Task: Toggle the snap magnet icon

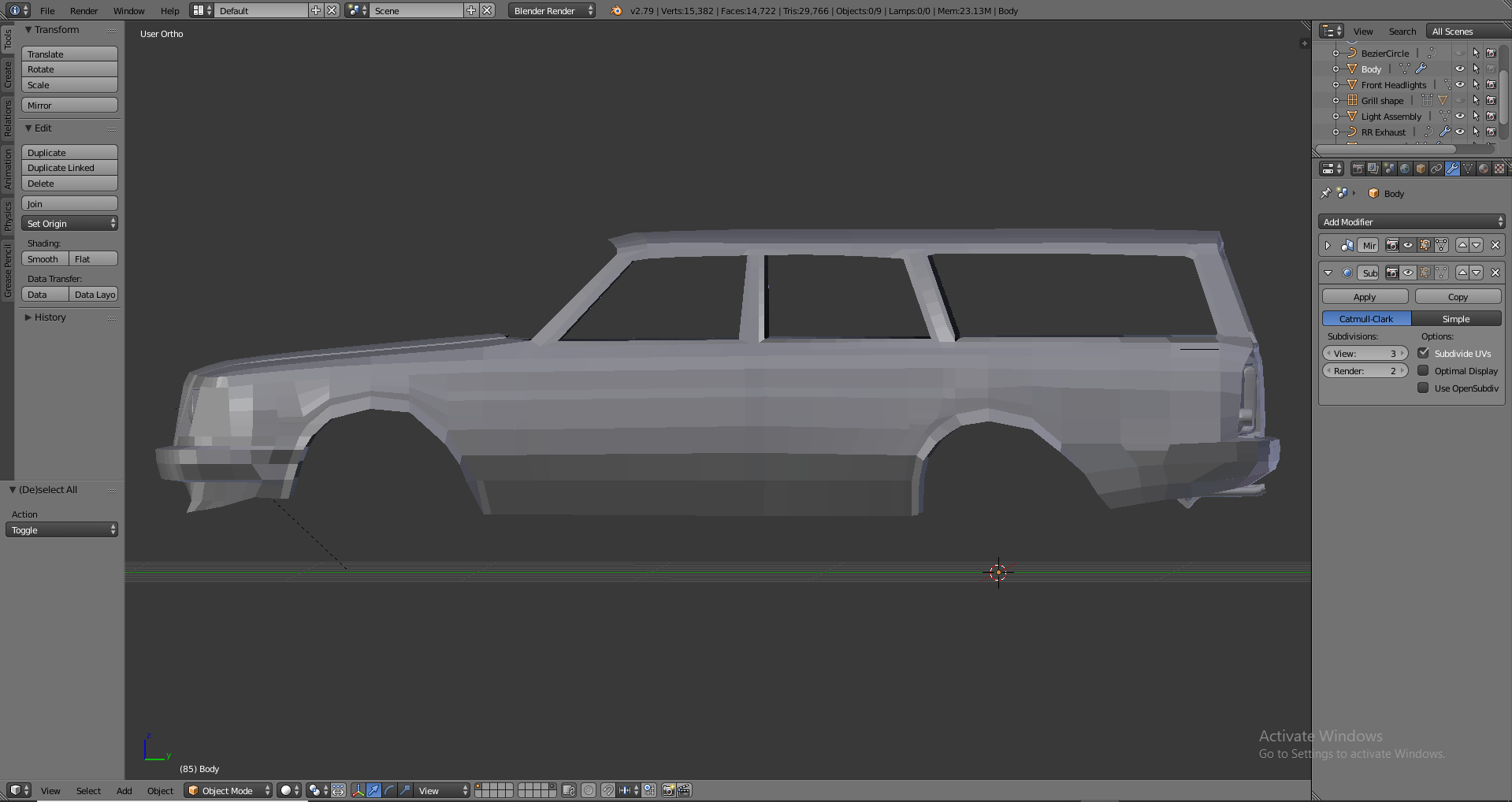Action: 608,790
